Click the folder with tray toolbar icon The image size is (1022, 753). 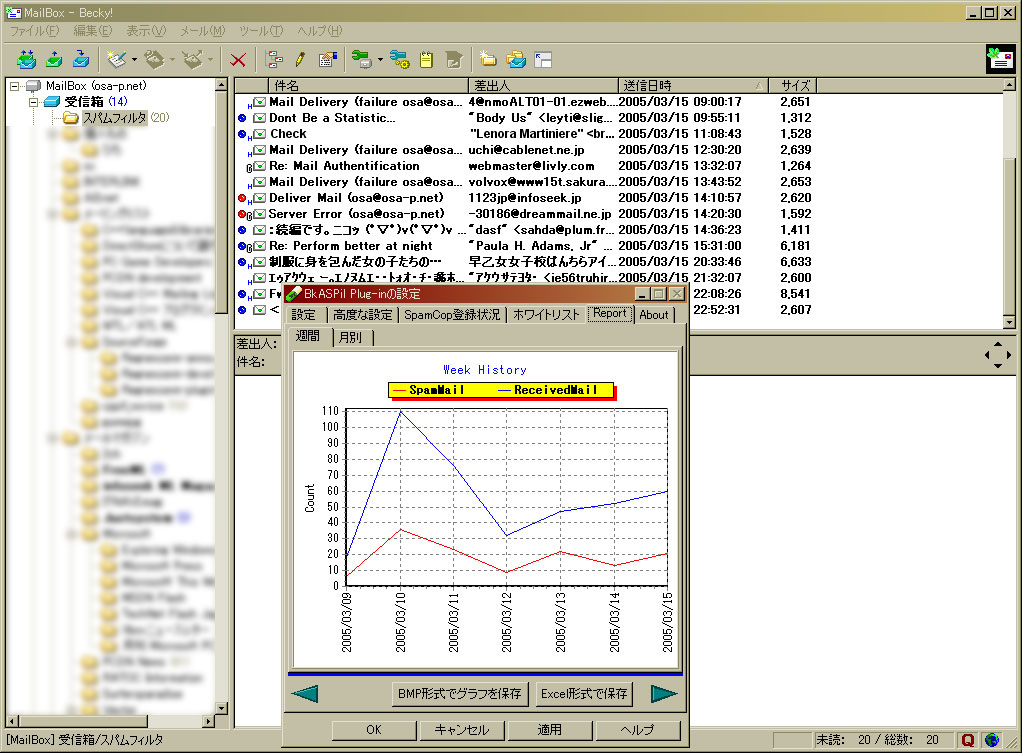tap(516, 59)
